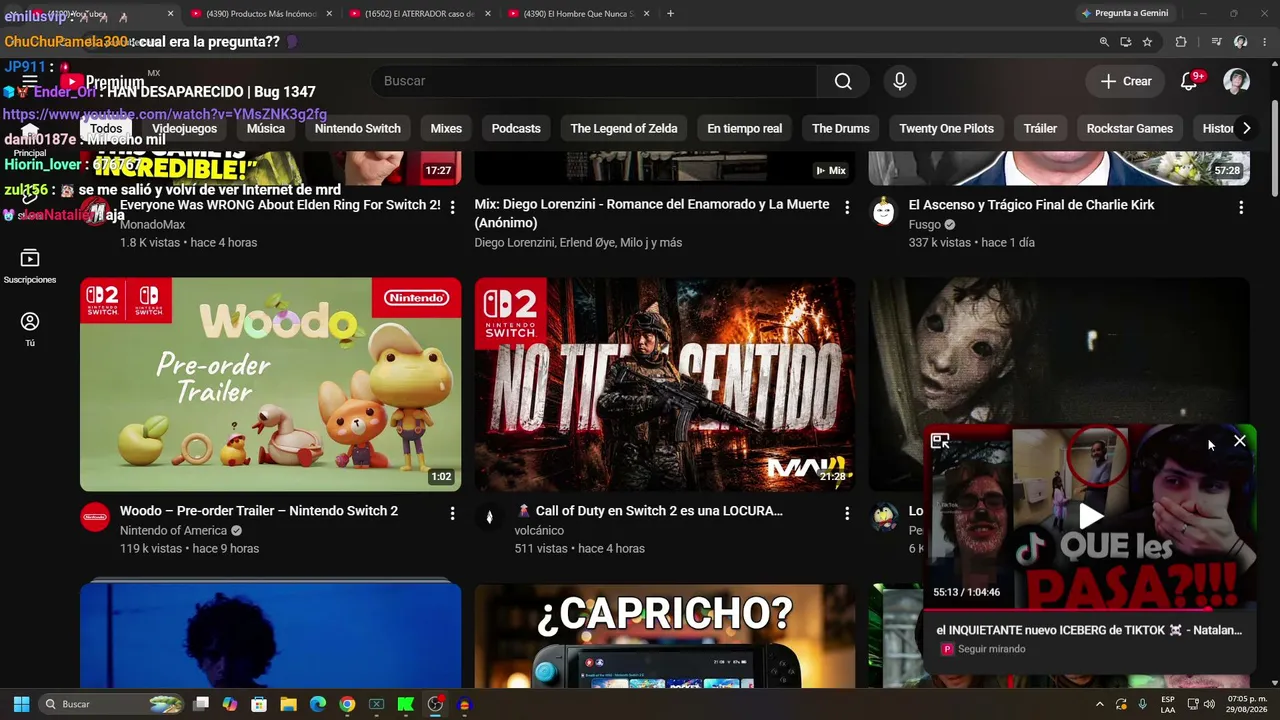The image size is (1280, 720).
Task: Select the Rockstar Games filter chip
Action: click(1130, 128)
